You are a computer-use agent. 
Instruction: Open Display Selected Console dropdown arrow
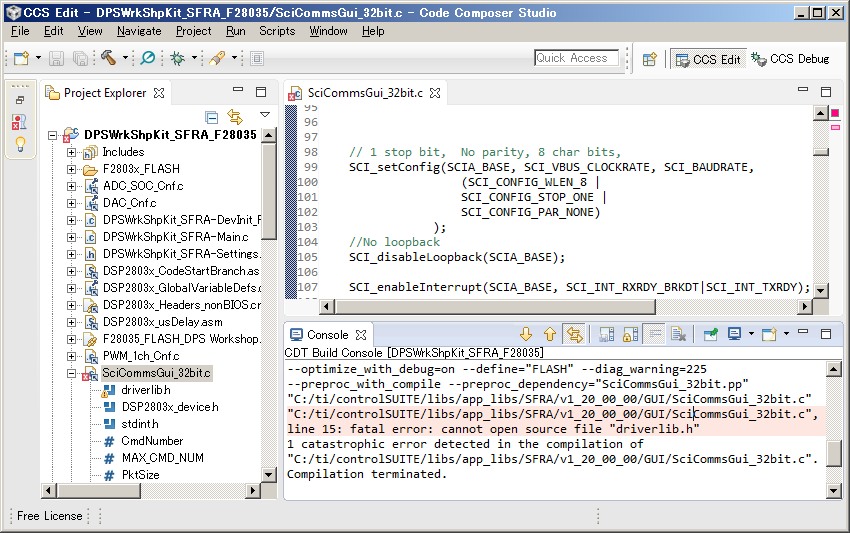pos(751,333)
